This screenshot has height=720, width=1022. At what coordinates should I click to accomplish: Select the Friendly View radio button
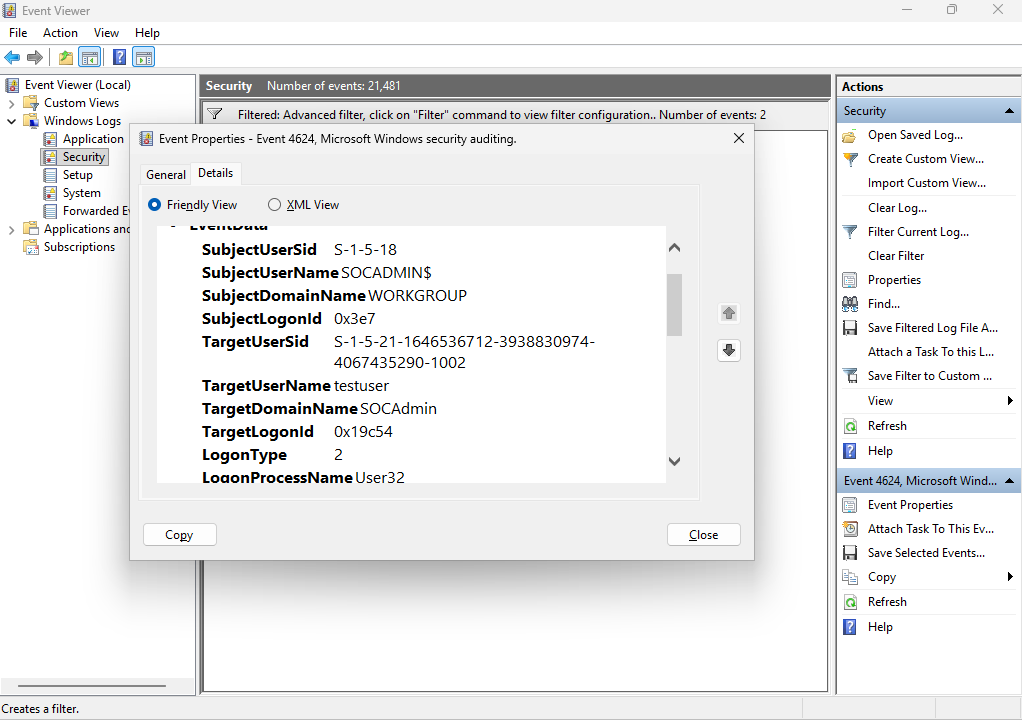(154, 204)
